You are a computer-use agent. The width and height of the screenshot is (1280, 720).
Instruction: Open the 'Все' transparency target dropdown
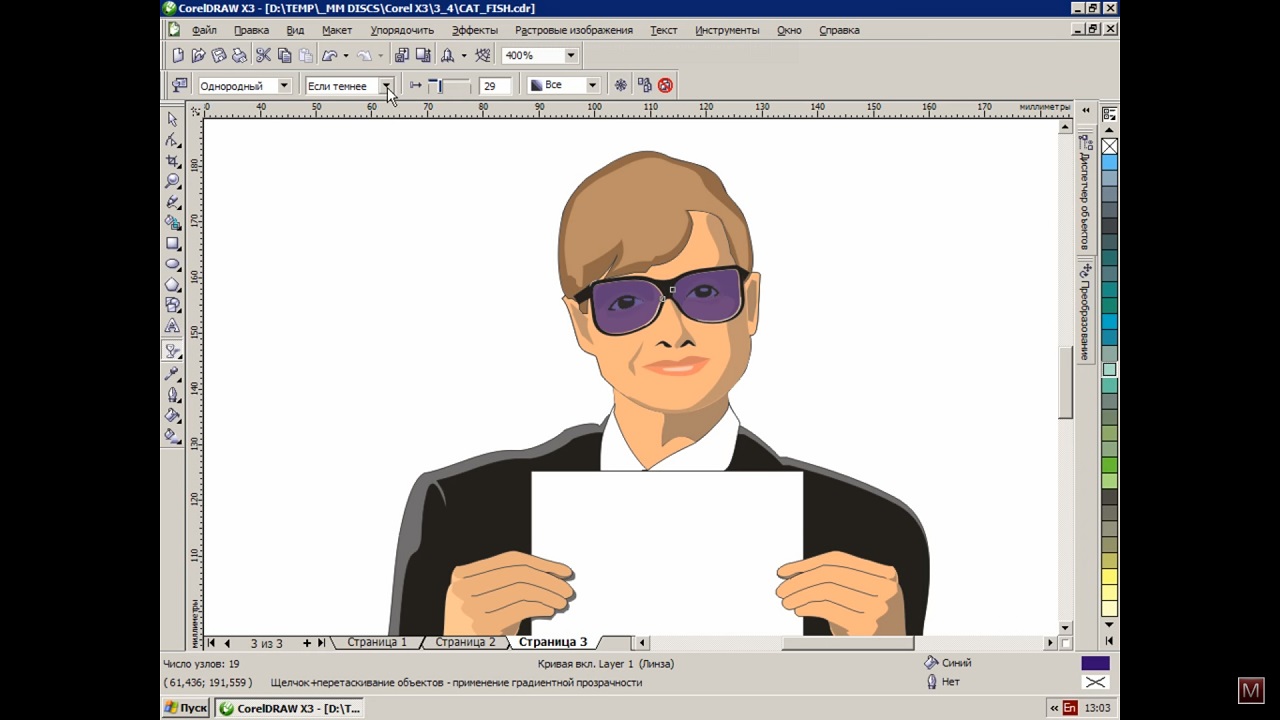pos(592,86)
